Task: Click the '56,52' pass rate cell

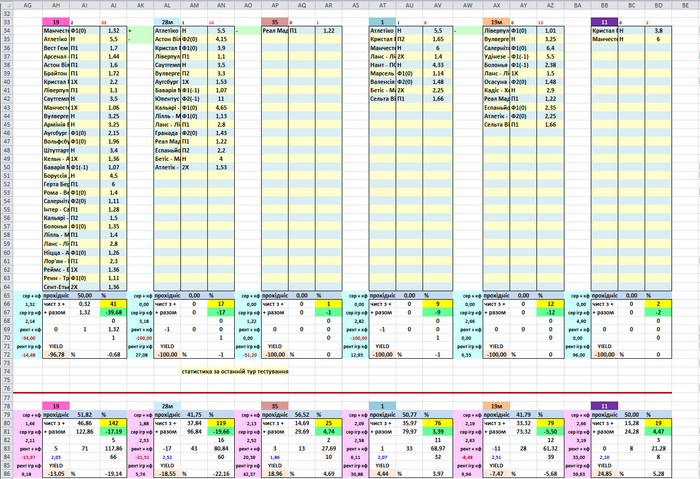Action: click(302, 414)
